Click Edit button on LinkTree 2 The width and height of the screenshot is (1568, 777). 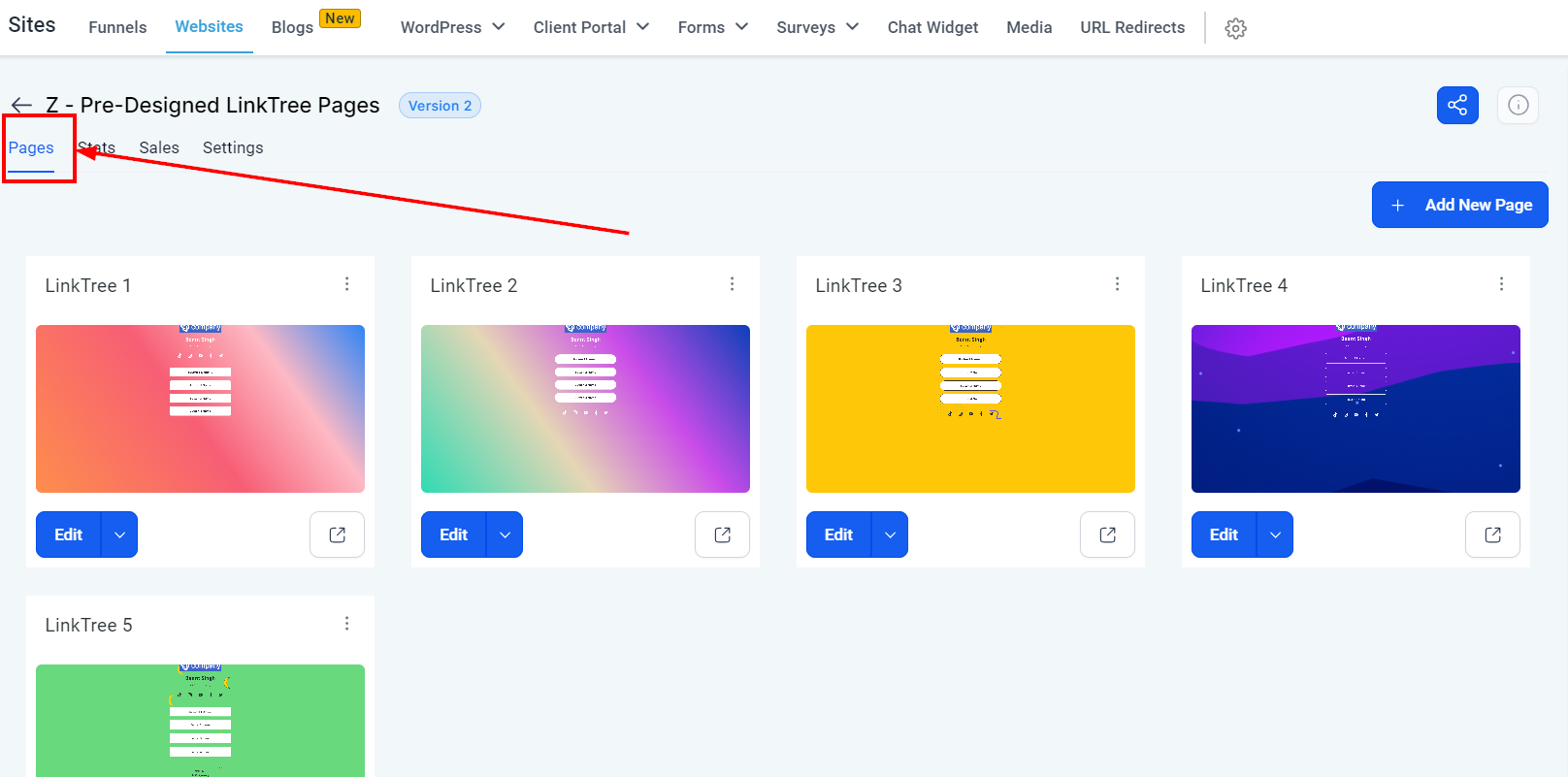(x=453, y=534)
